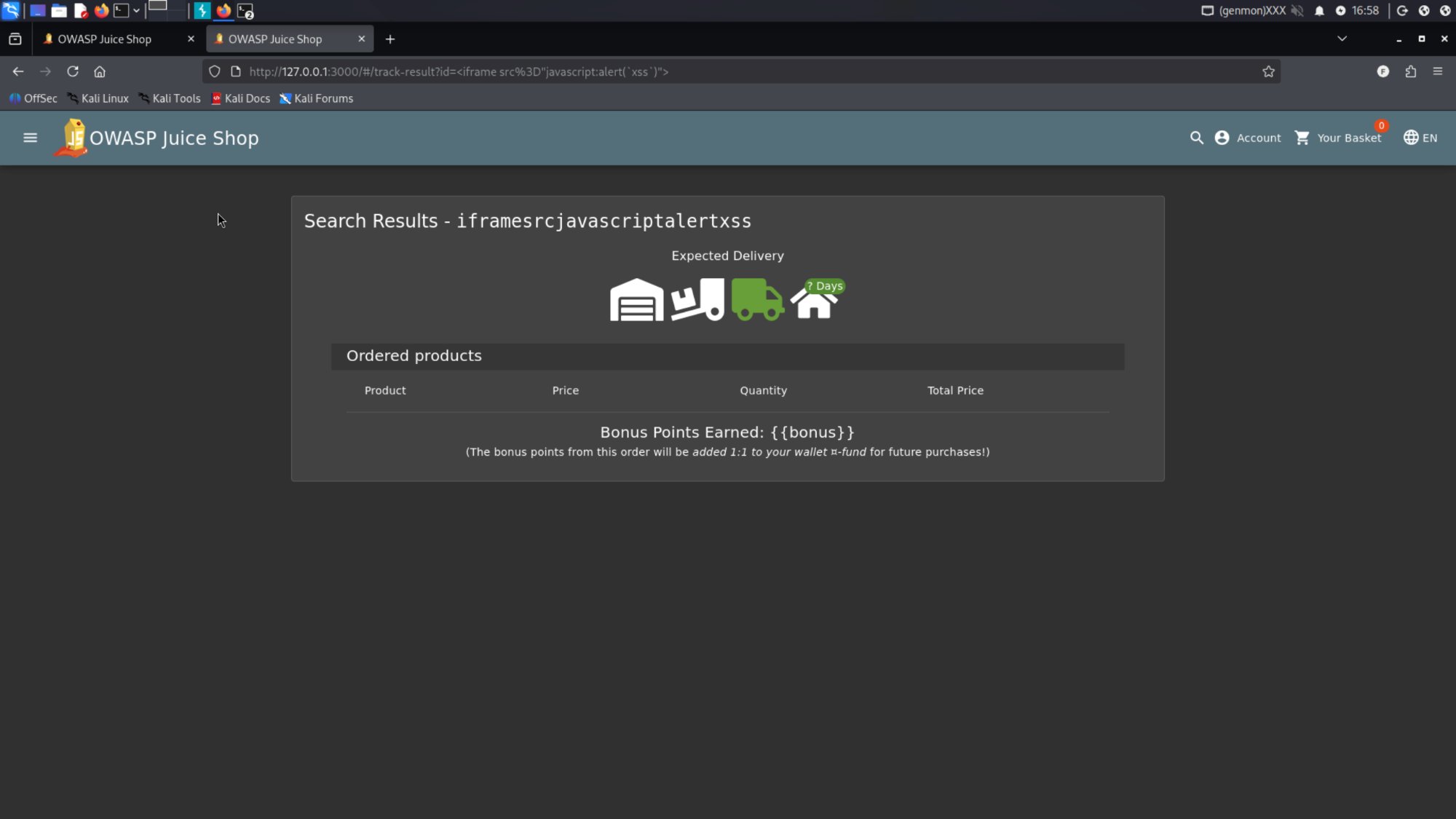
Task: Open the notifications bell
Action: coord(1319,11)
